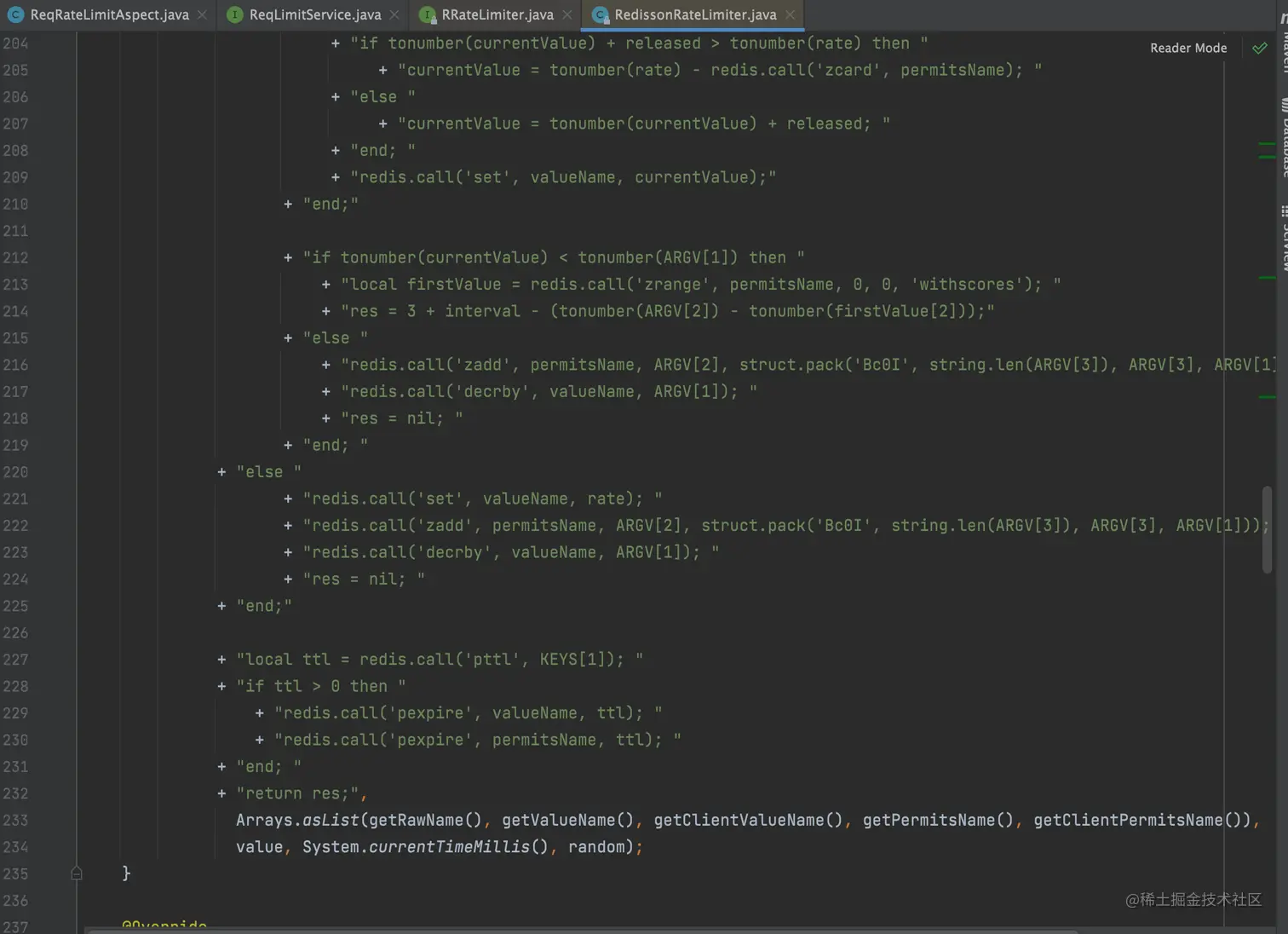
Task: Place cursor on getPermitsName() call
Action: (939, 820)
